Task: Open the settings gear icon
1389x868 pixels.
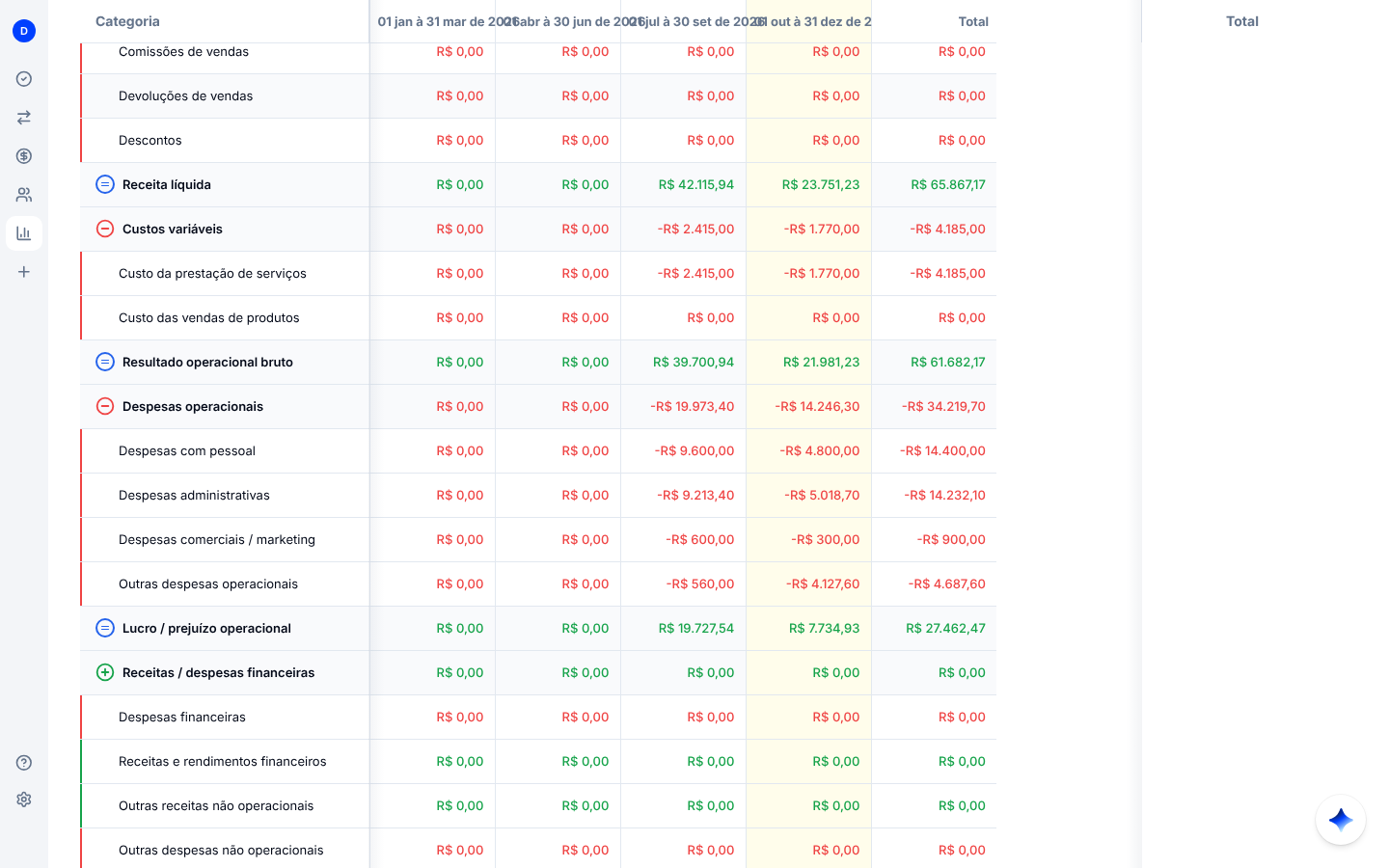Action: 24,800
